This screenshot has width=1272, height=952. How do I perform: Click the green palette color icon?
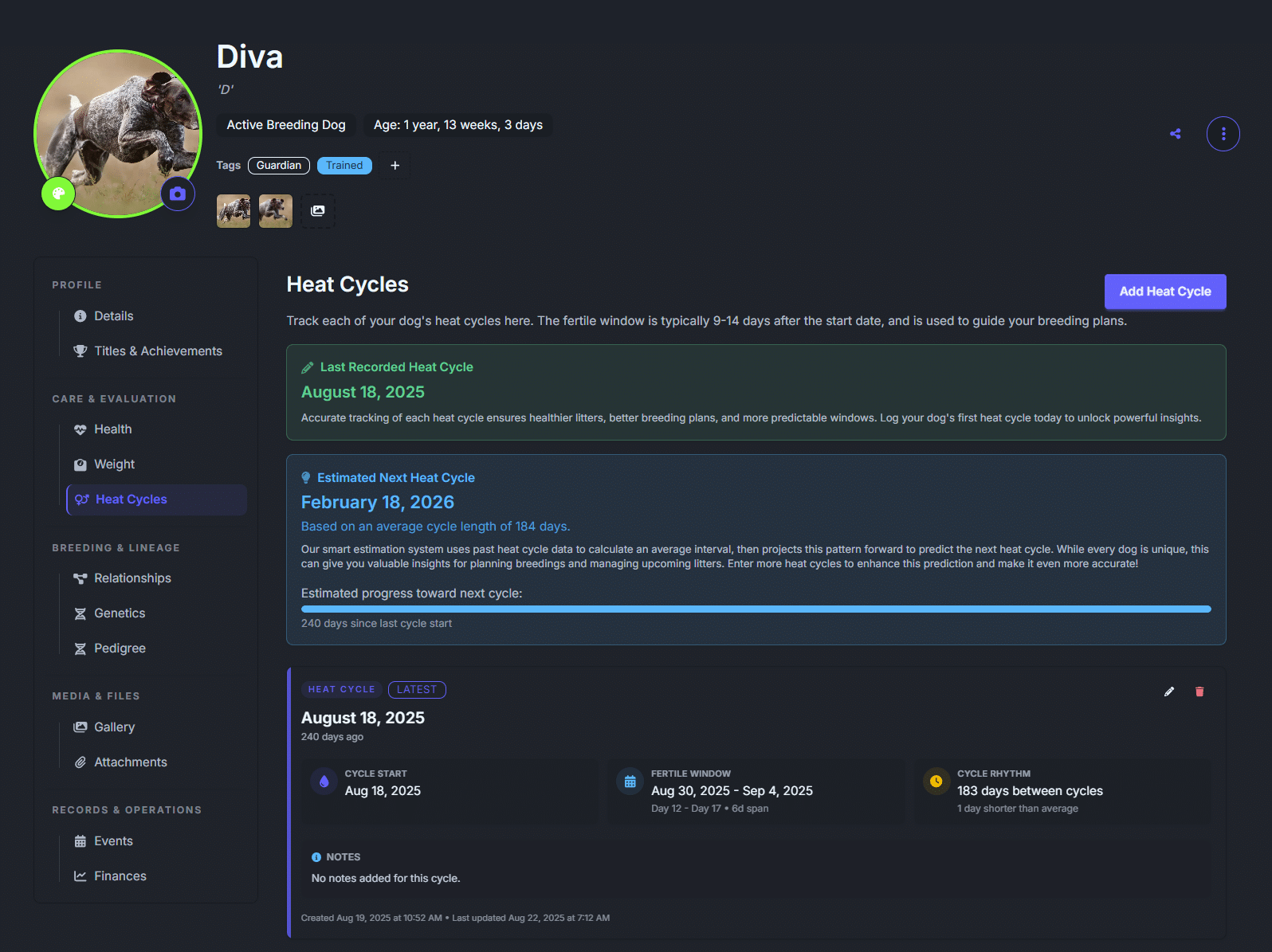click(58, 194)
